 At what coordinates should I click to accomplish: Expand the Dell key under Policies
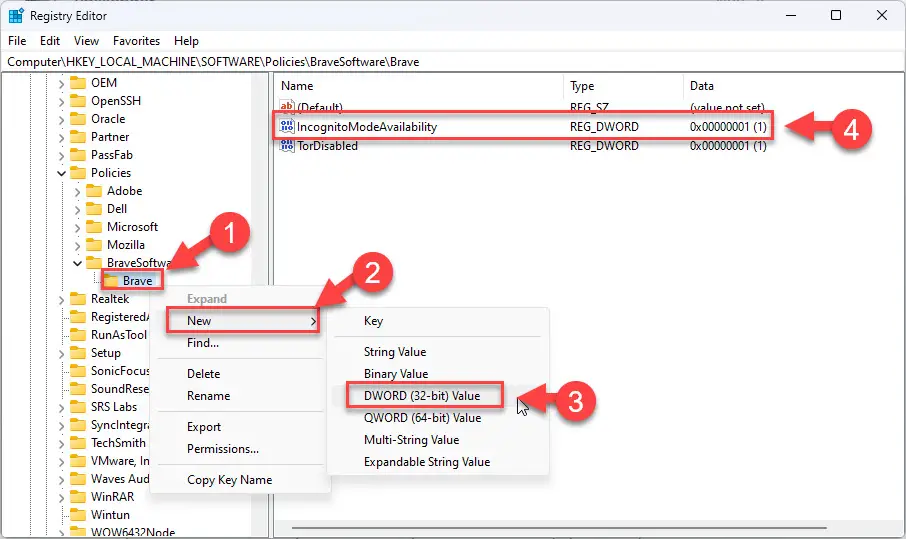(x=77, y=210)
